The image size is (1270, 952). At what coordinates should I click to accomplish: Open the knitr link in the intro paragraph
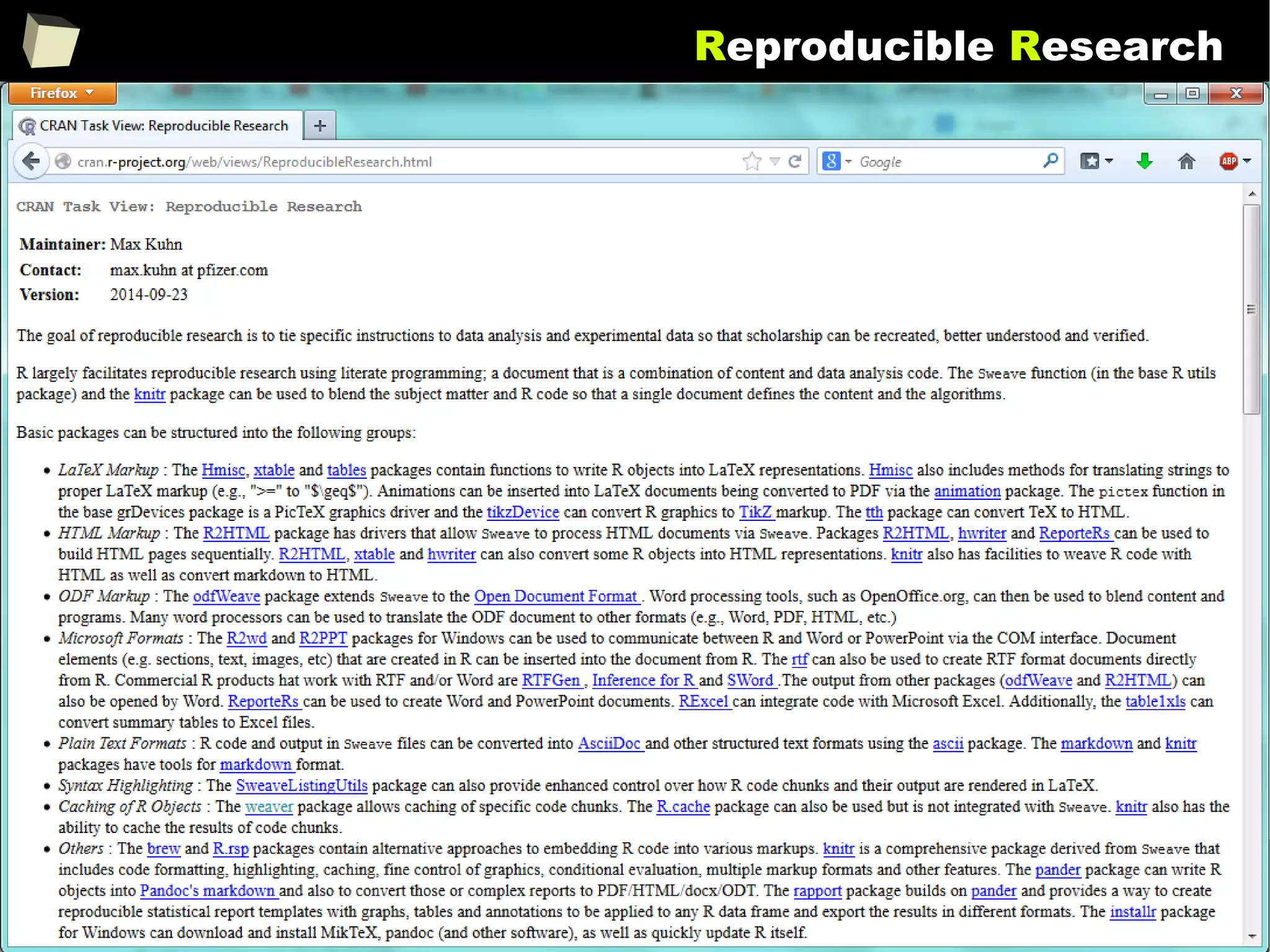[149, 394]
